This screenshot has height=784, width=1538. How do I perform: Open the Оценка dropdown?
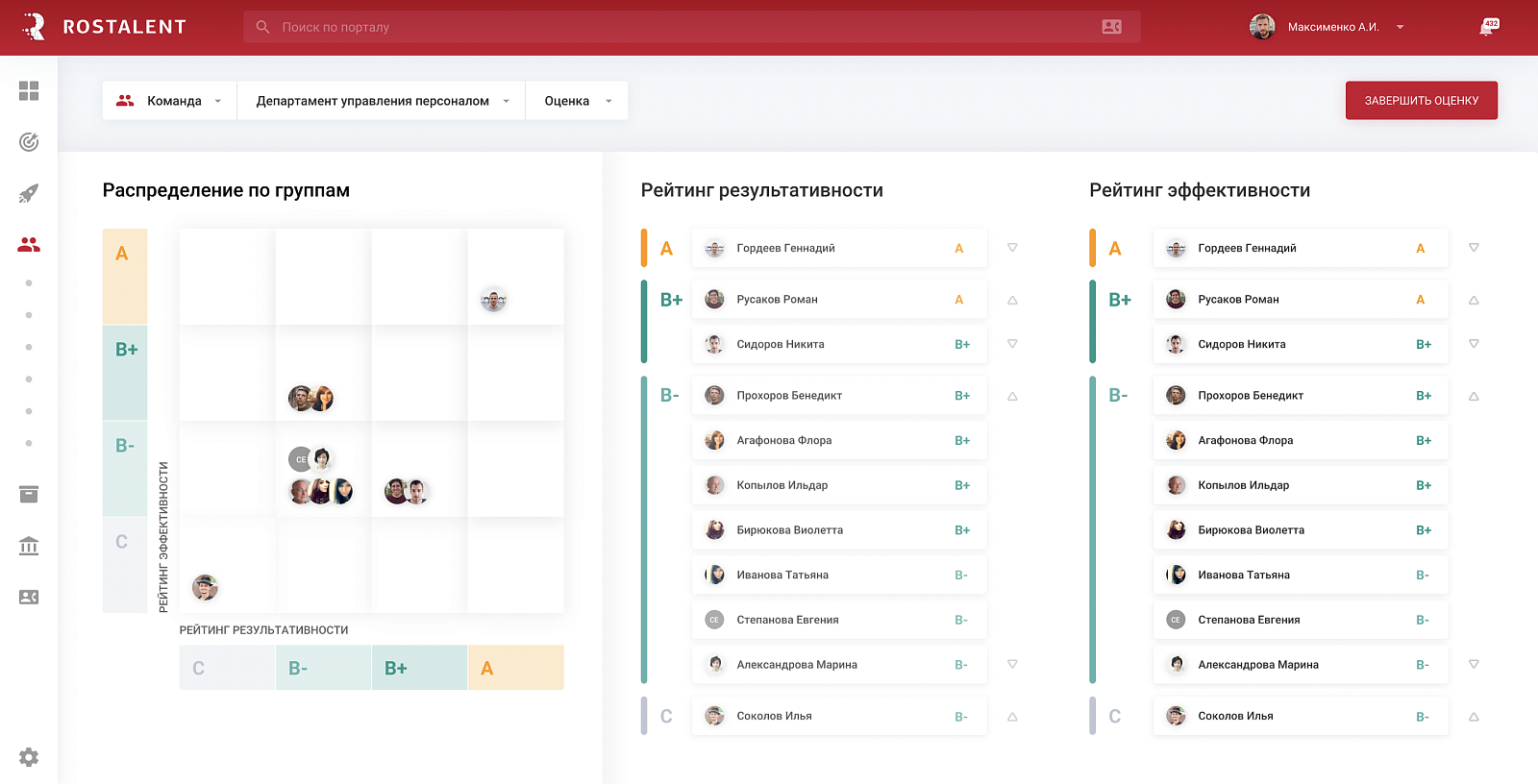[x=577, y=100]
